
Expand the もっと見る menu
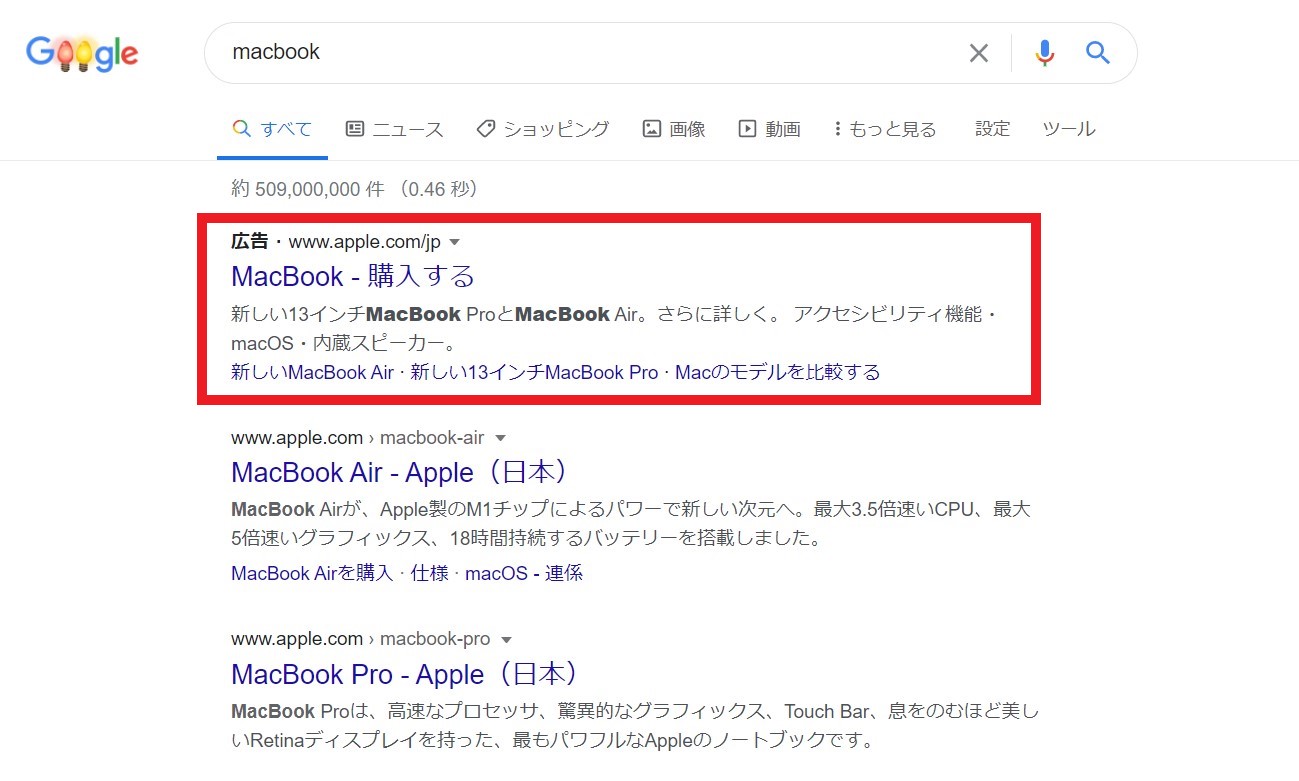pos(885,129)
